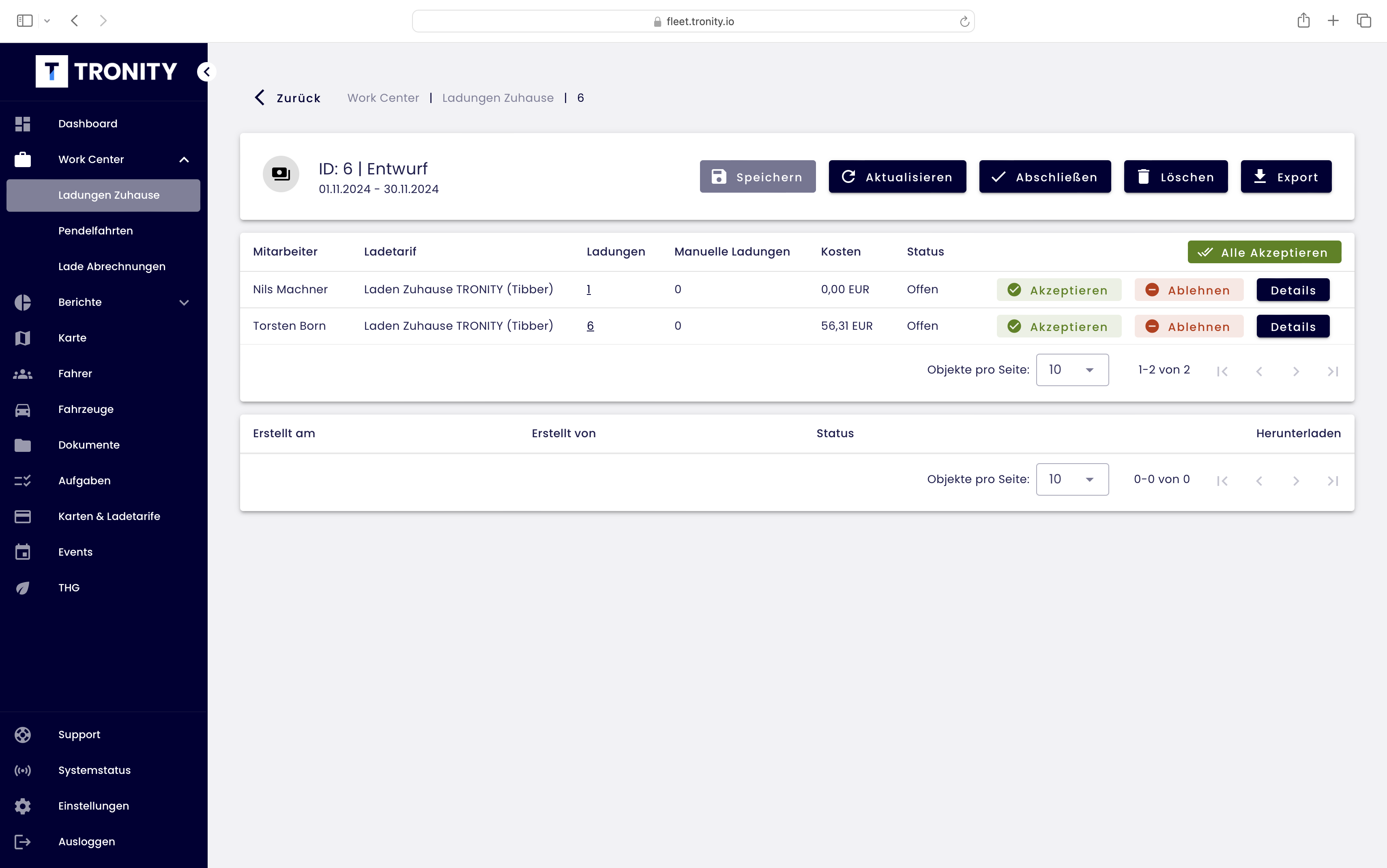Image resolution: width=1387 pixels, height=868 pixels.
Task: Open the charging table's rows per page dropdown
Action: point(1071,370)
